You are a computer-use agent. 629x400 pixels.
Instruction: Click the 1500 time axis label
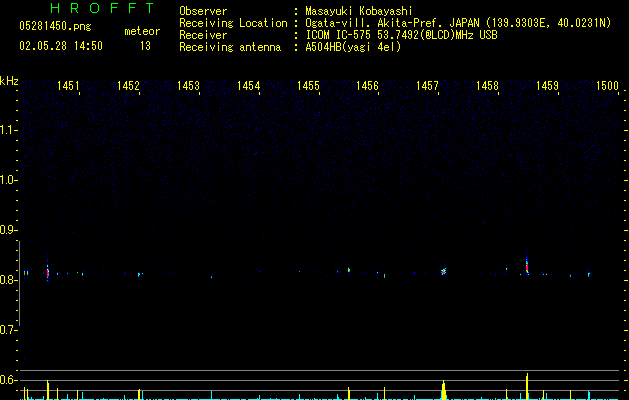tap(607, 85)
